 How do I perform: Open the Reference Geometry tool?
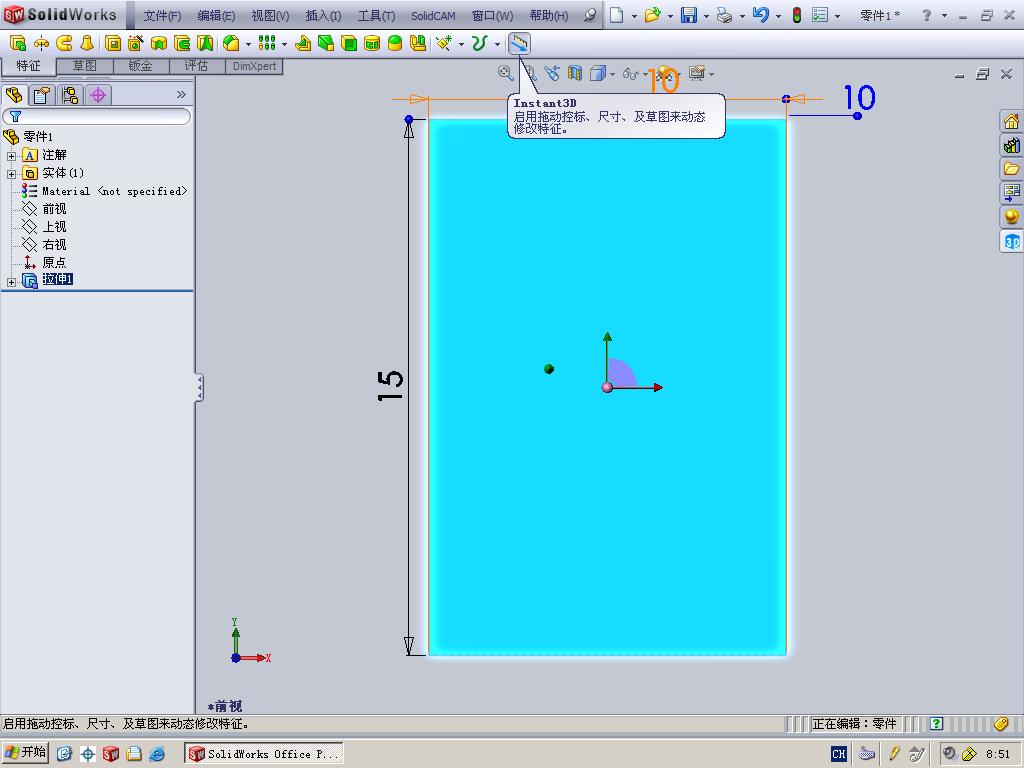[444, 43]
